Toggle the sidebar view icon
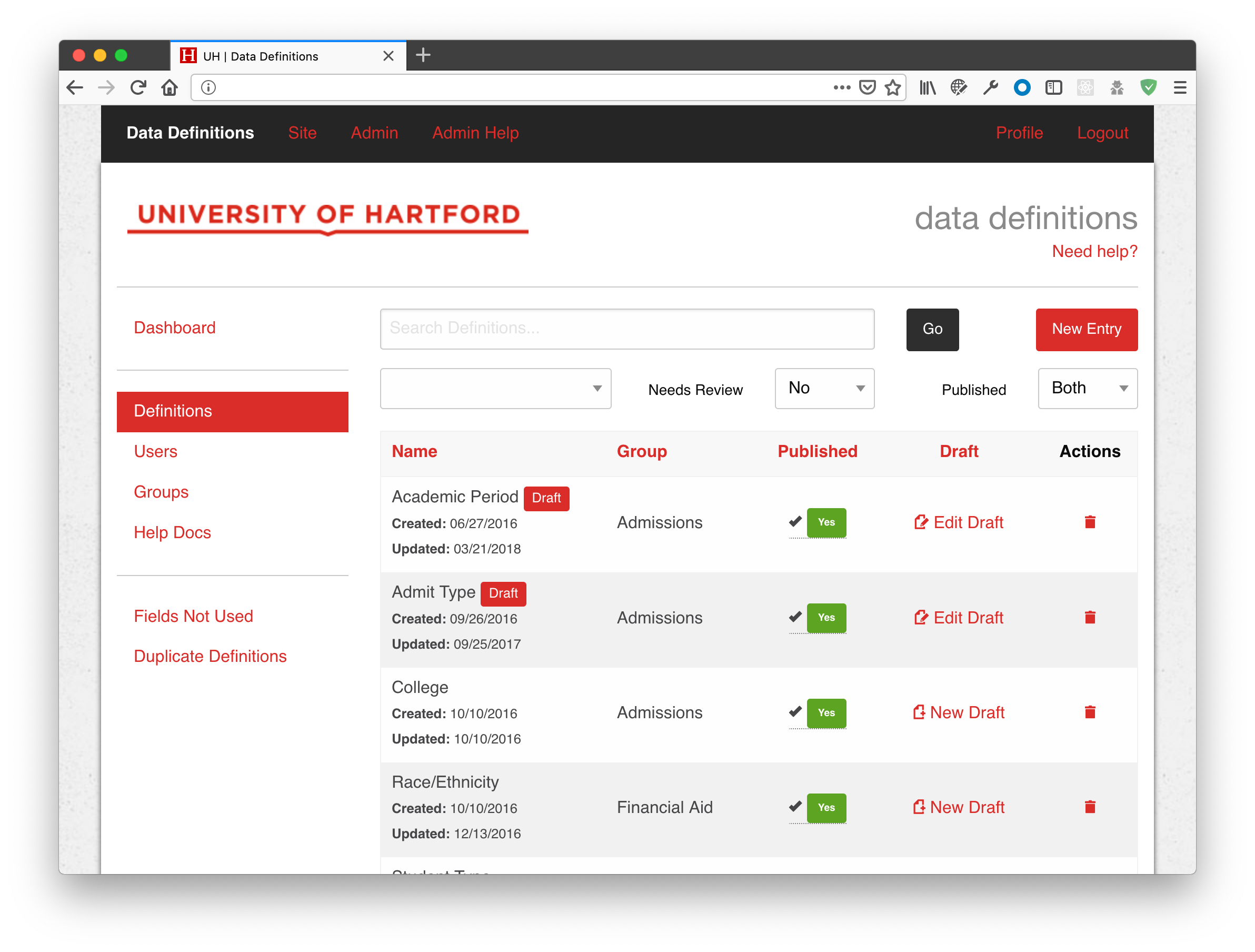This screenshot has width=1255, height=952. (1053, 87)
